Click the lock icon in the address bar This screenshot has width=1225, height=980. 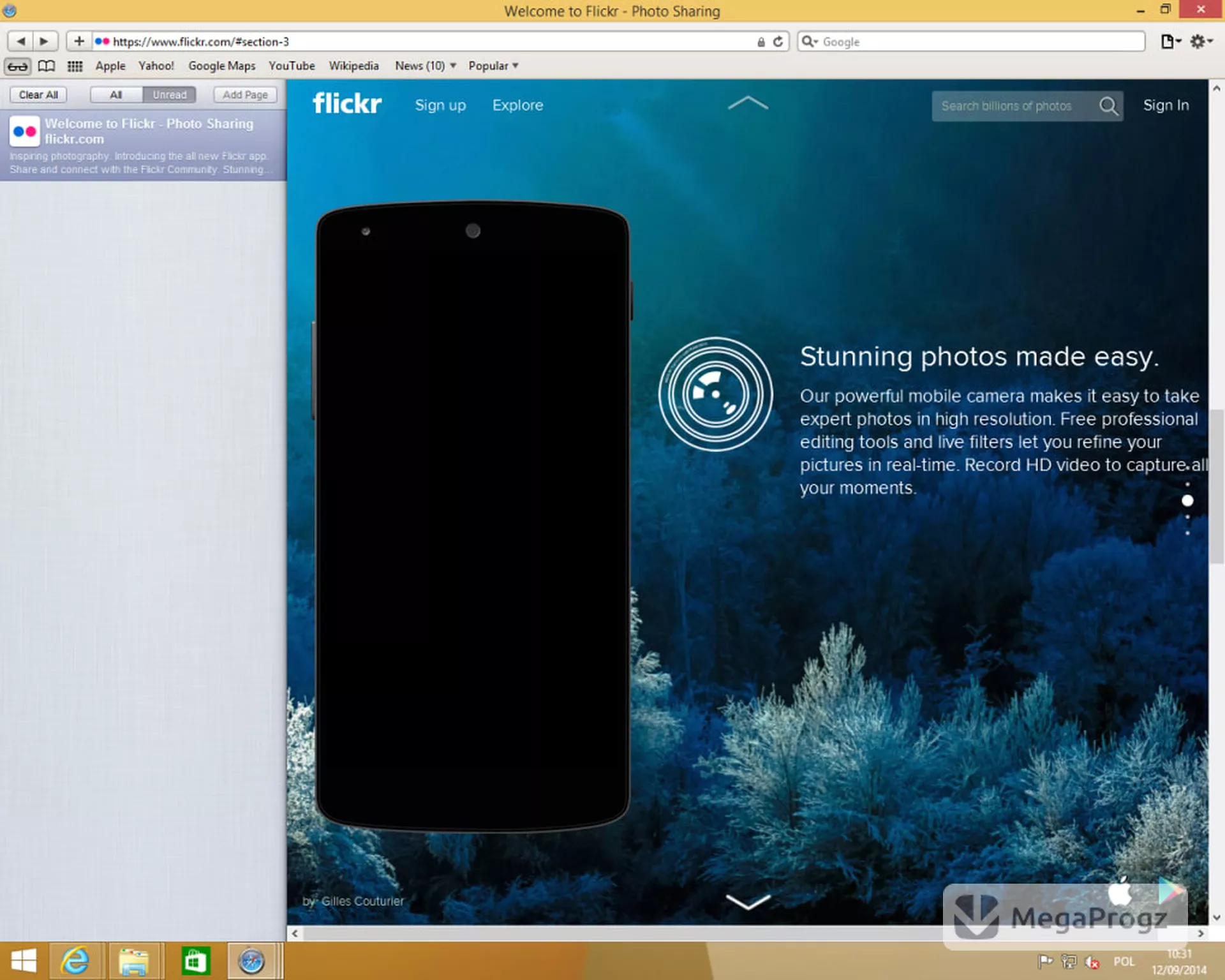761,42
